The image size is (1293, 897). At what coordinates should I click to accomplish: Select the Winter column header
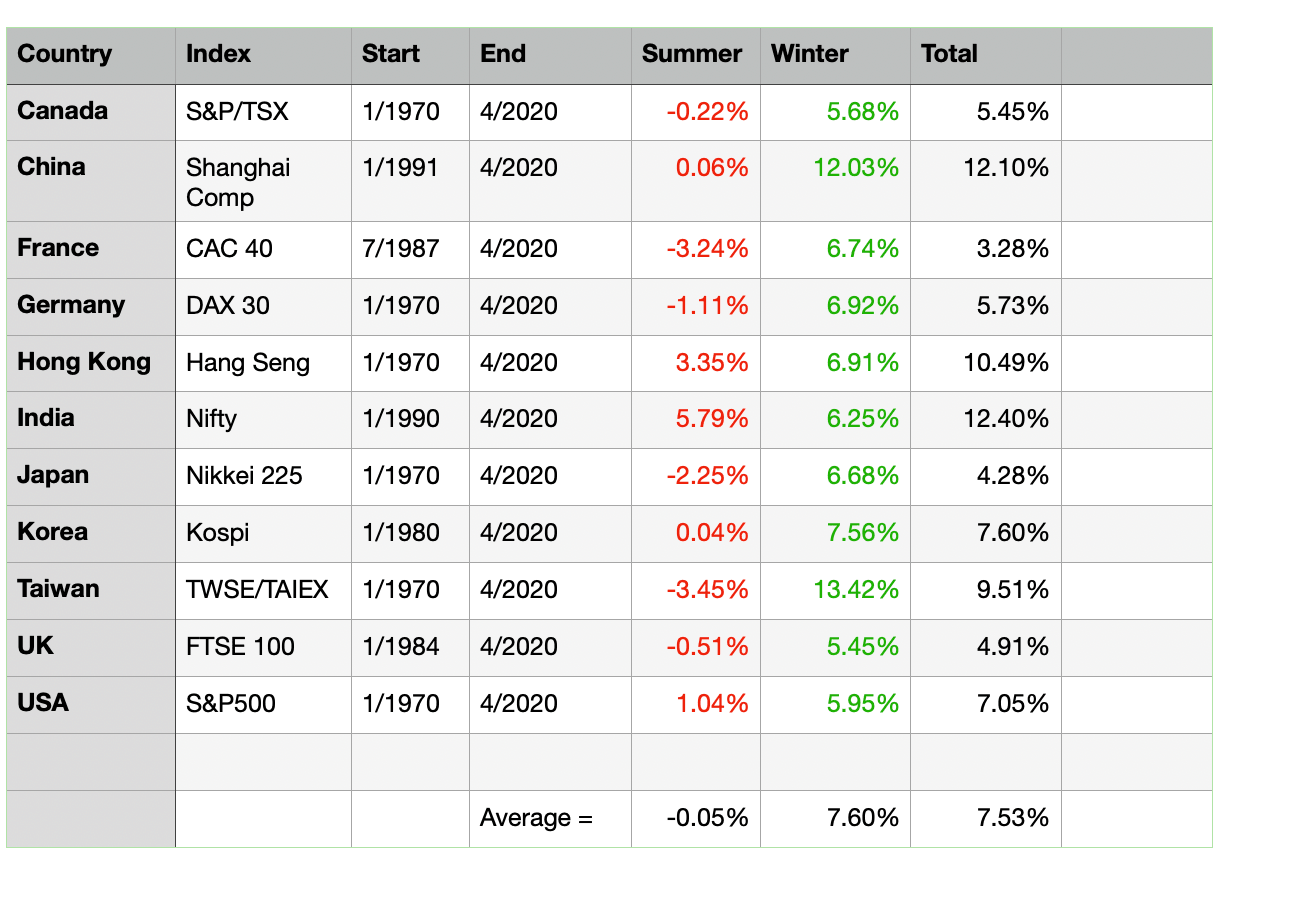[810, 54]
